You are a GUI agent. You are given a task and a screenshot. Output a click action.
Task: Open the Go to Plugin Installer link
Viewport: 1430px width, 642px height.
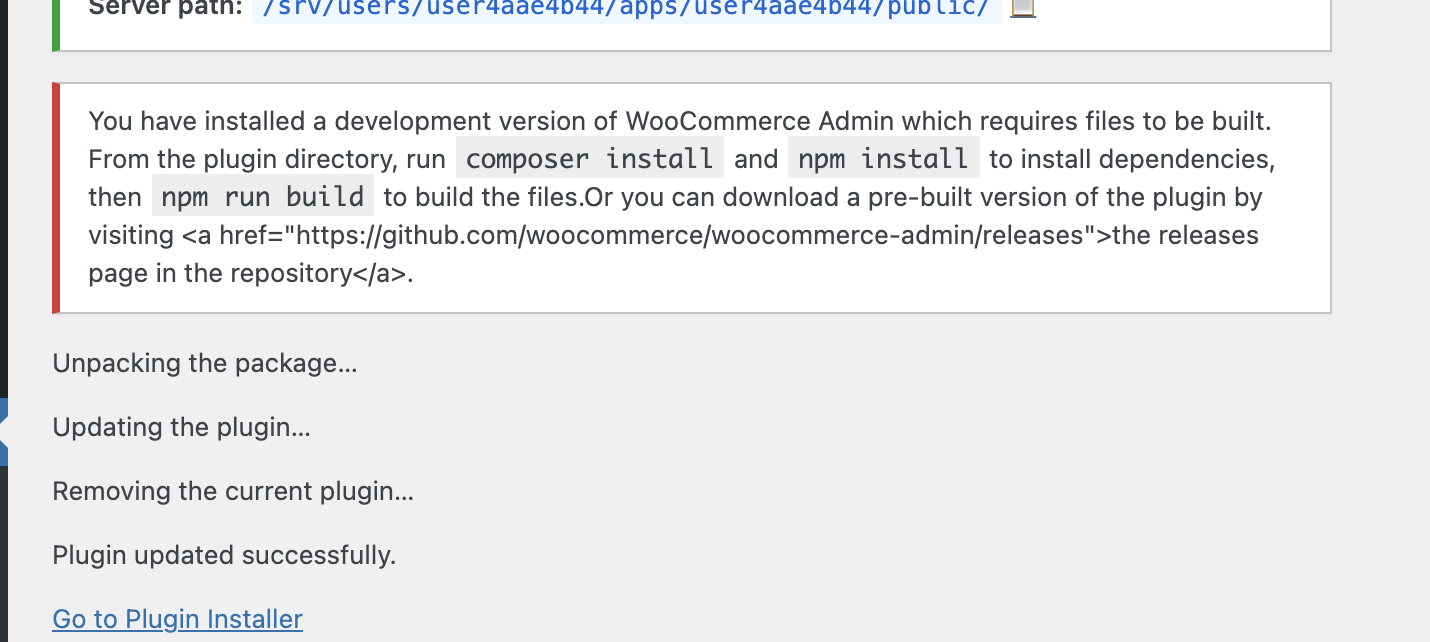pyautogui.click(x=177, y=619)
